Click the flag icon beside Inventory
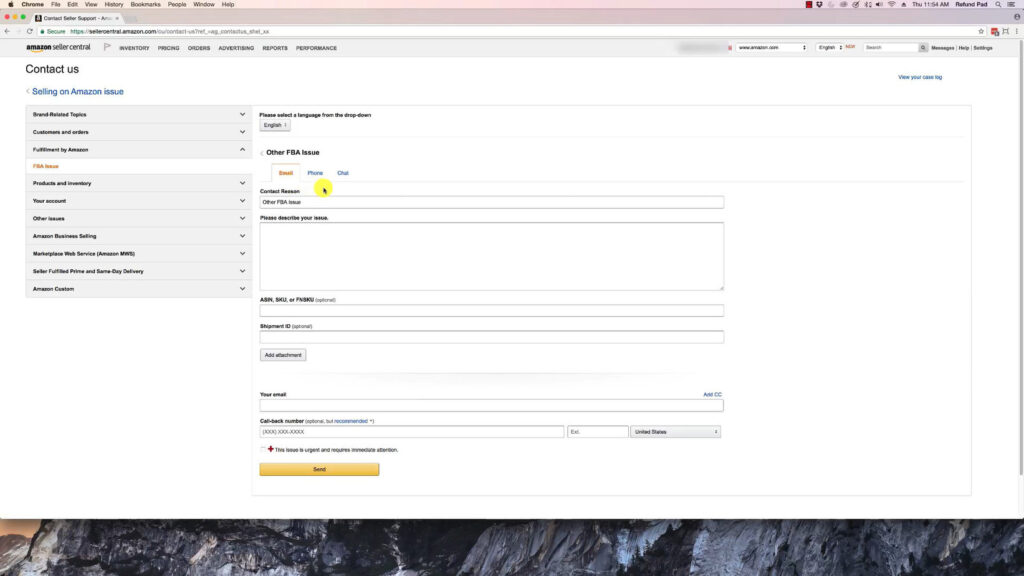Viewport: 1024px width, 576px height. pyautogui.click(x=107, y=47)
